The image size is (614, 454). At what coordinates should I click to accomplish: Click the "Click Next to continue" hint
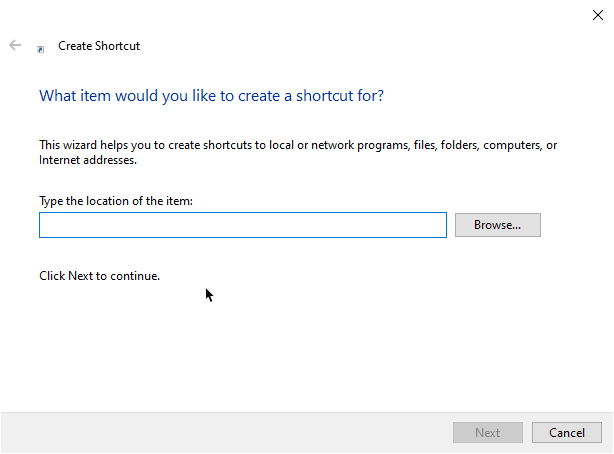tap(99, 275)
